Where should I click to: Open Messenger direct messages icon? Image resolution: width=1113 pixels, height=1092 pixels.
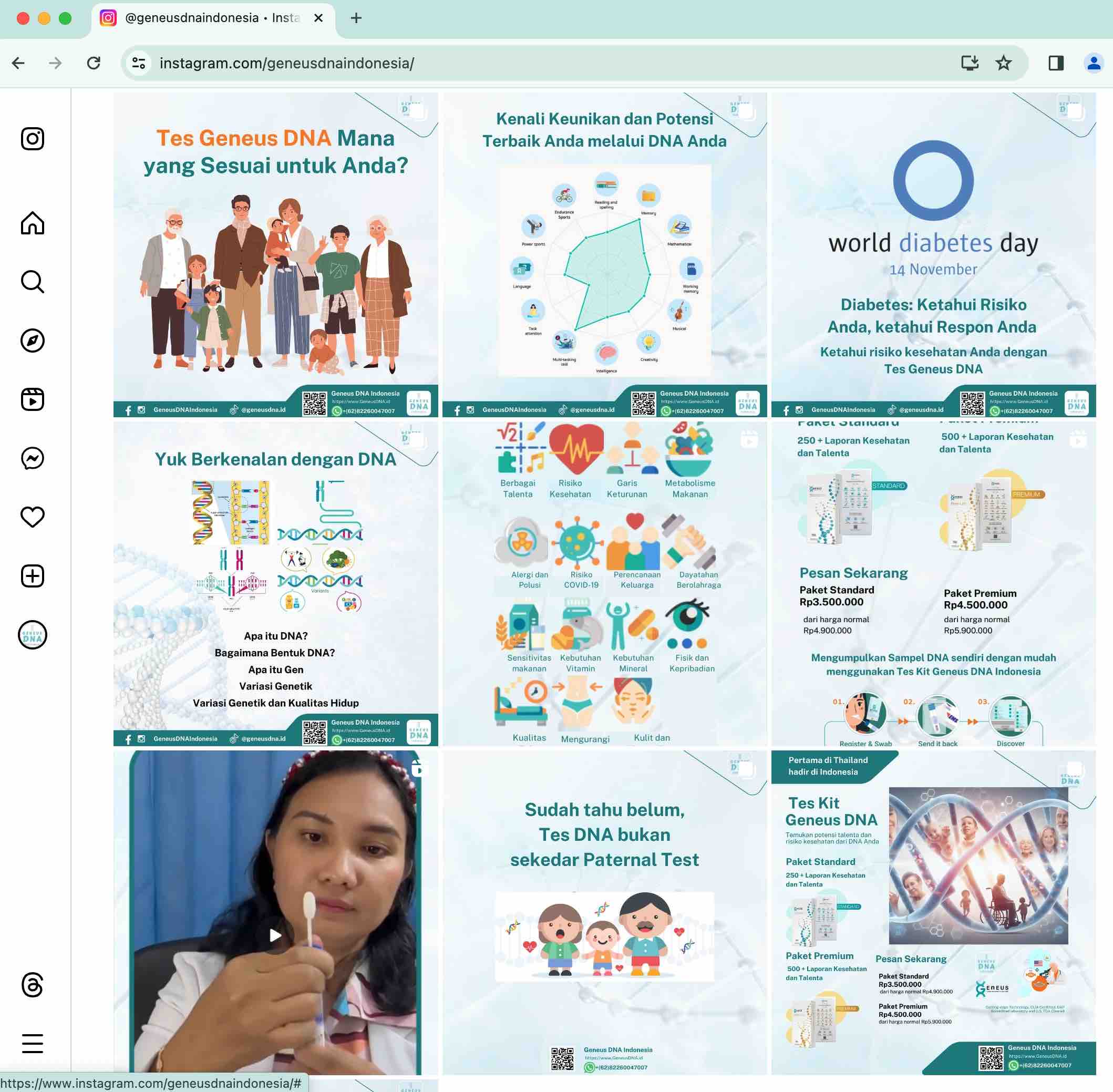click(x=33, y=458)
